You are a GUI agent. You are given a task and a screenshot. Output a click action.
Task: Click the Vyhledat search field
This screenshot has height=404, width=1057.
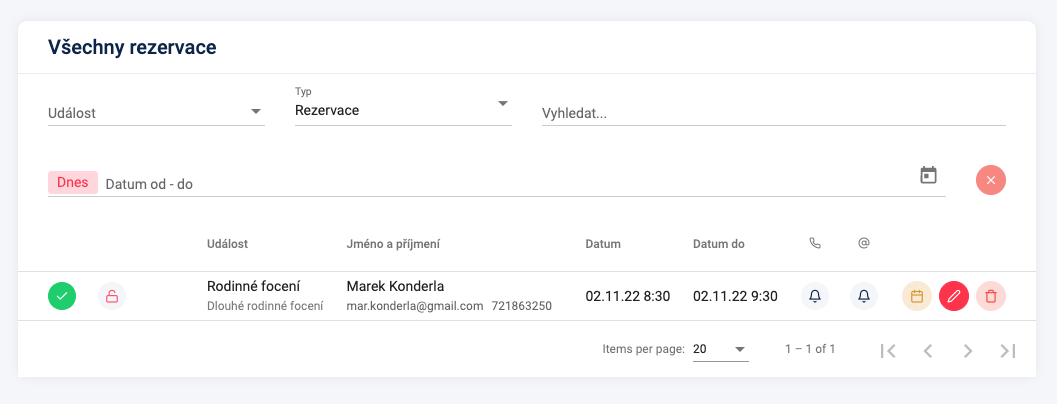point(774,113)
